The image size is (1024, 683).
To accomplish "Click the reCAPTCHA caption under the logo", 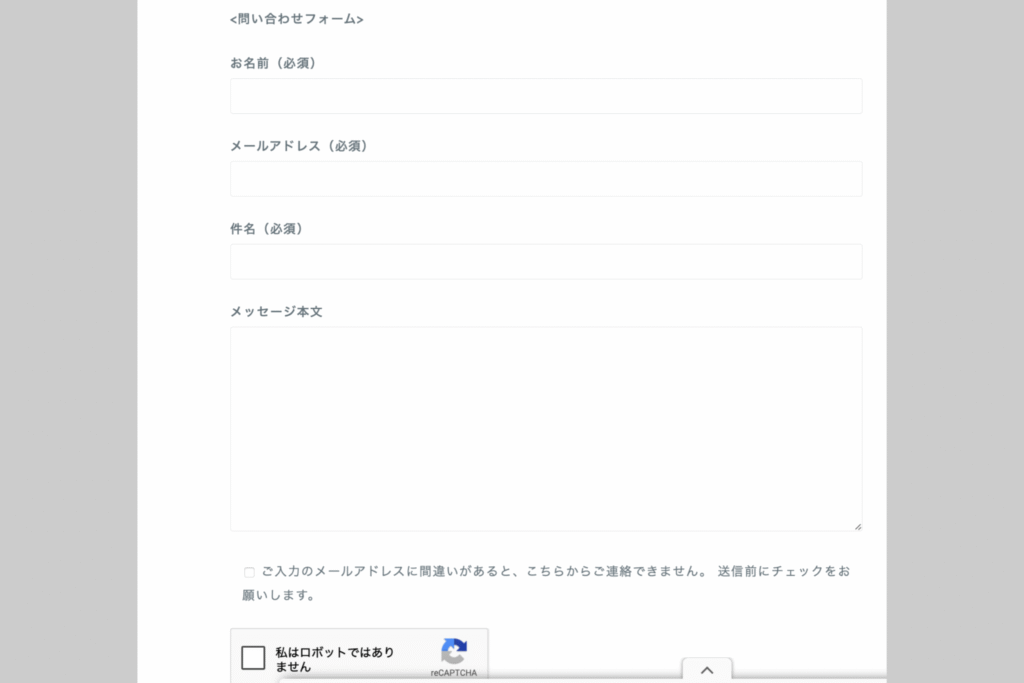I will 454,673.
